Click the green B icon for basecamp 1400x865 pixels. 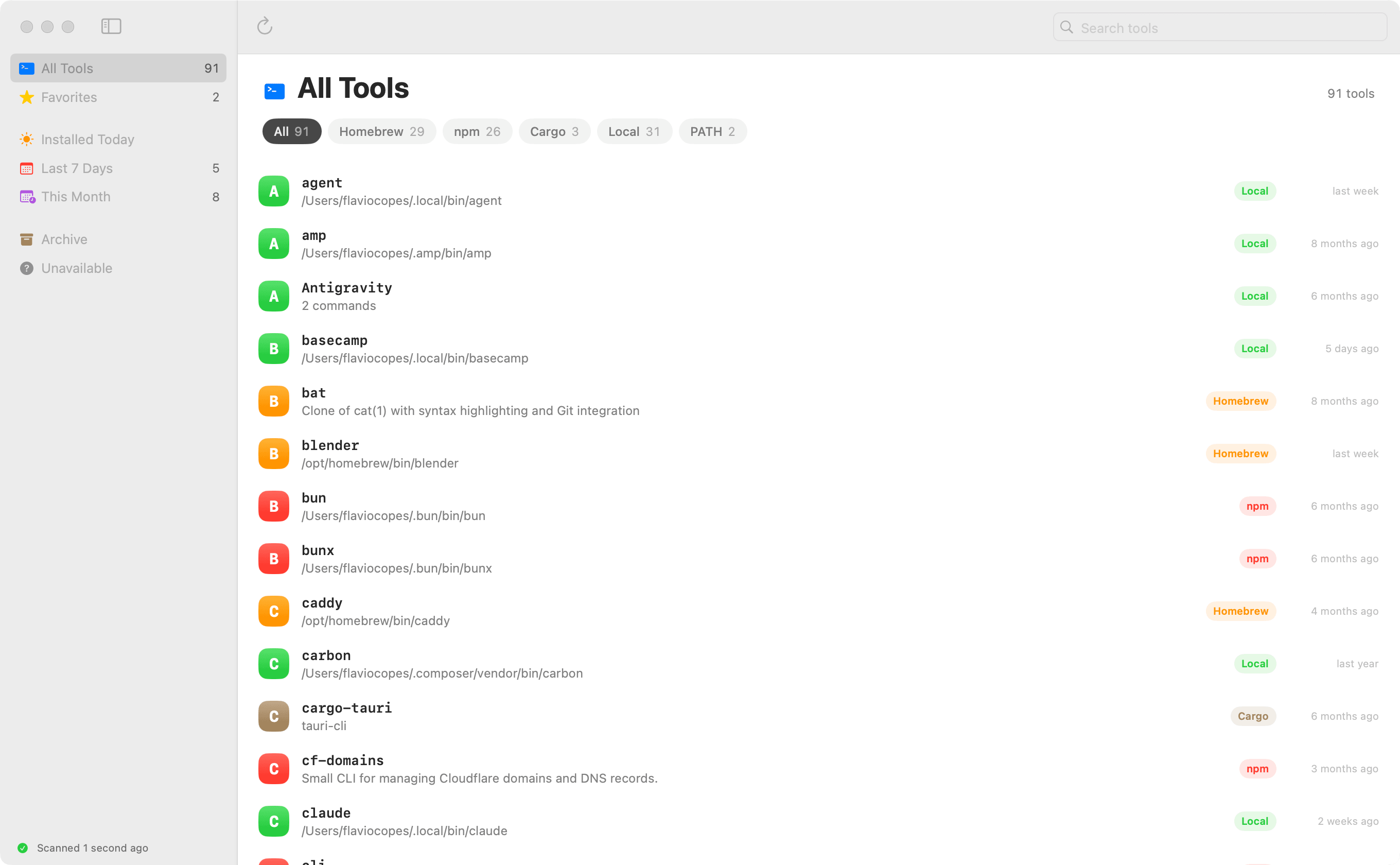point(273,349)
